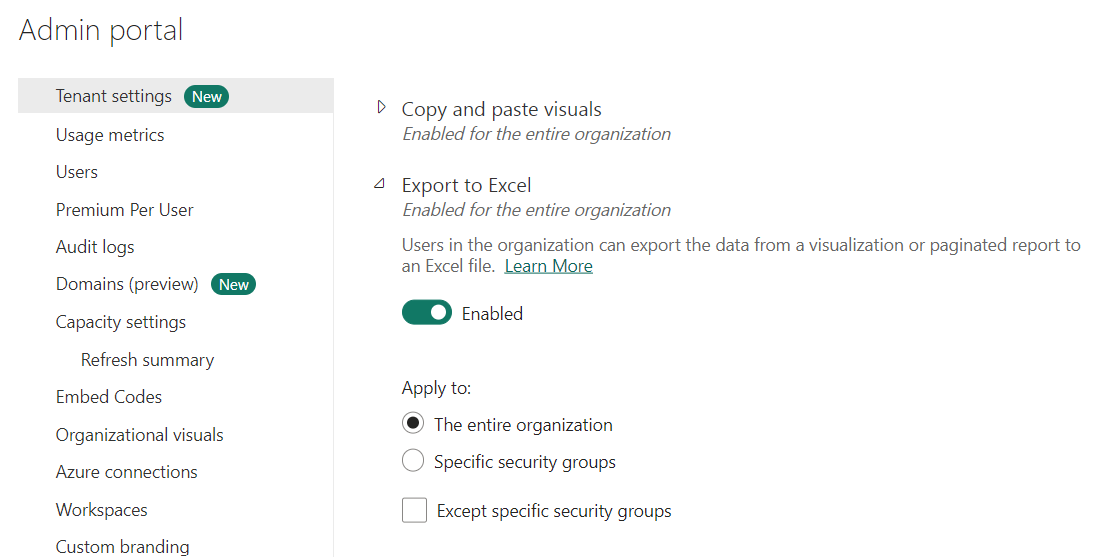Go to Usage metrics

pyautogui.click(x=110, y=135)
